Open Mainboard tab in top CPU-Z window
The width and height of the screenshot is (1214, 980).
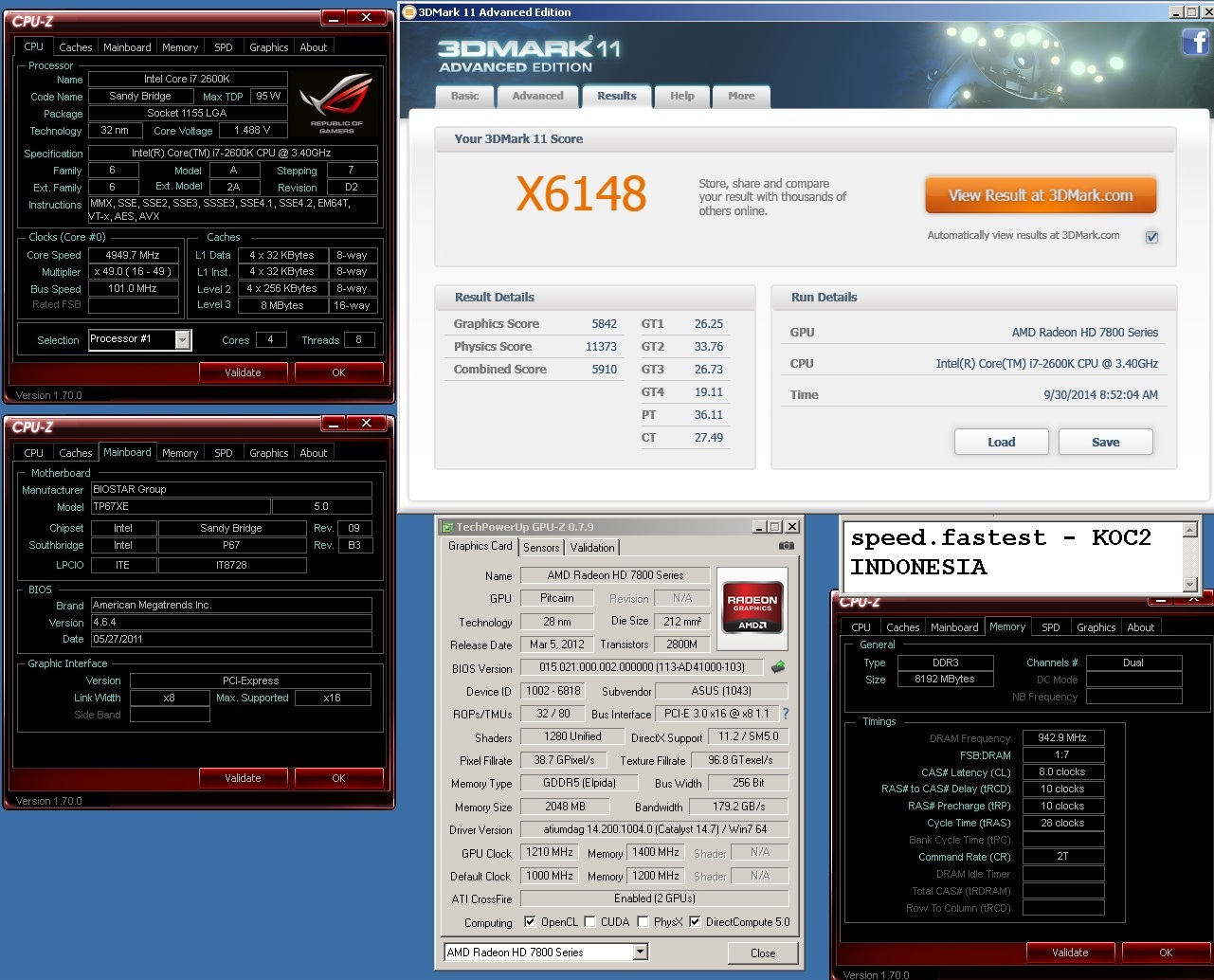[x=127, y=47]
